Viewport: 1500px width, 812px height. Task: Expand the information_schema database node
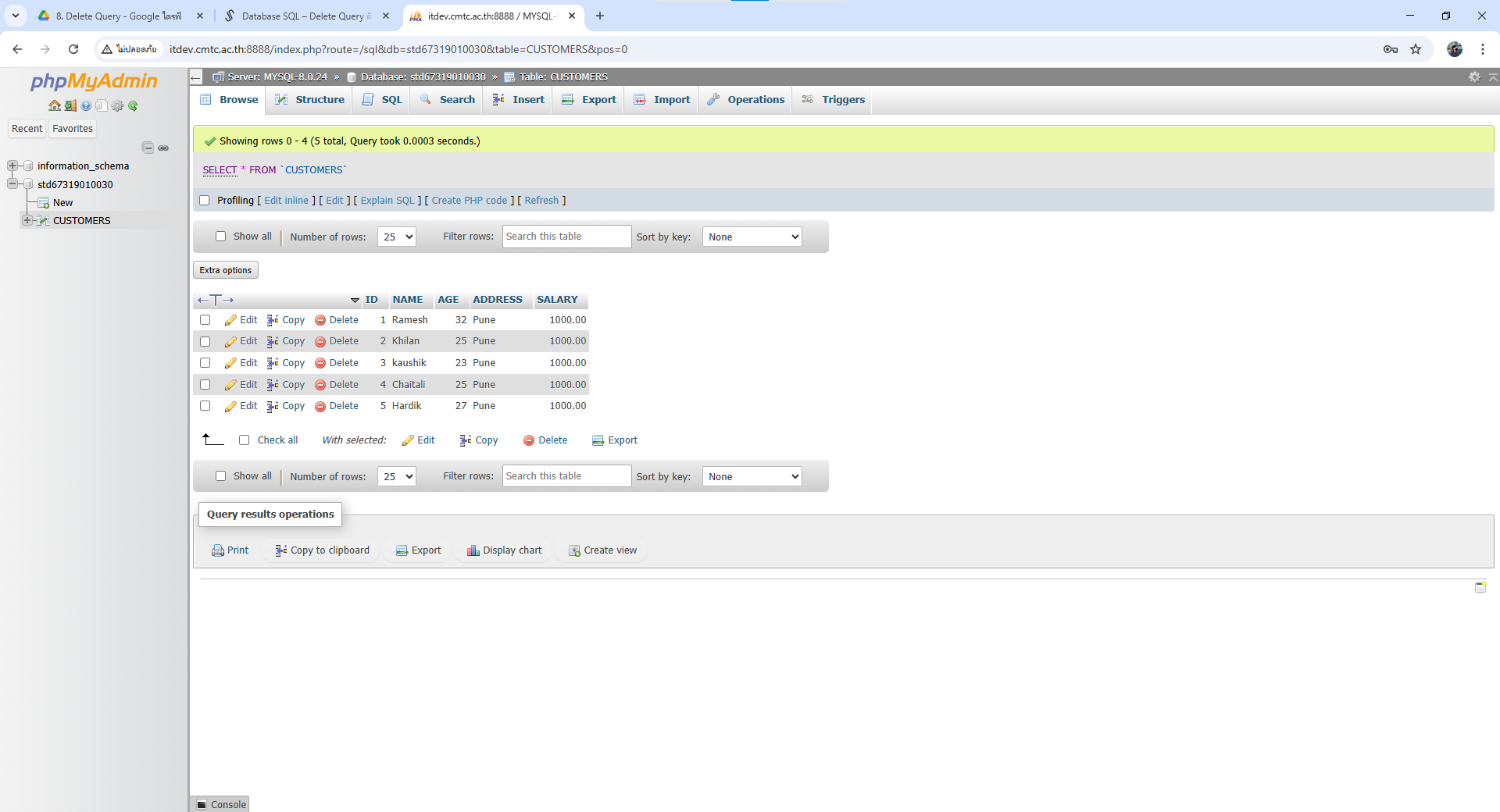click(12, 166)
